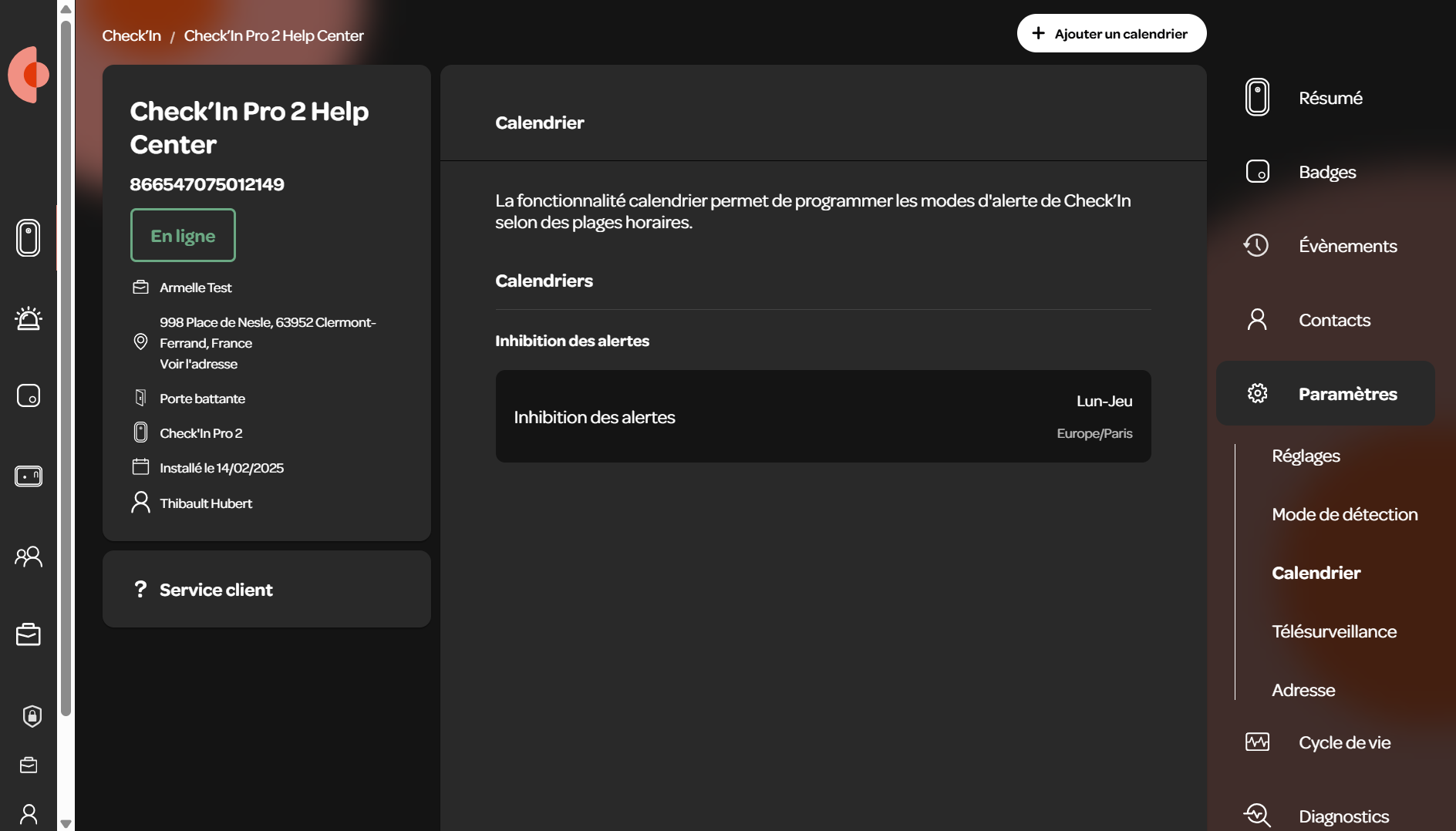Switch to Mode de détection settings
The image size is (1456, 831).
pyautogui.click(x=1344, y=514)
